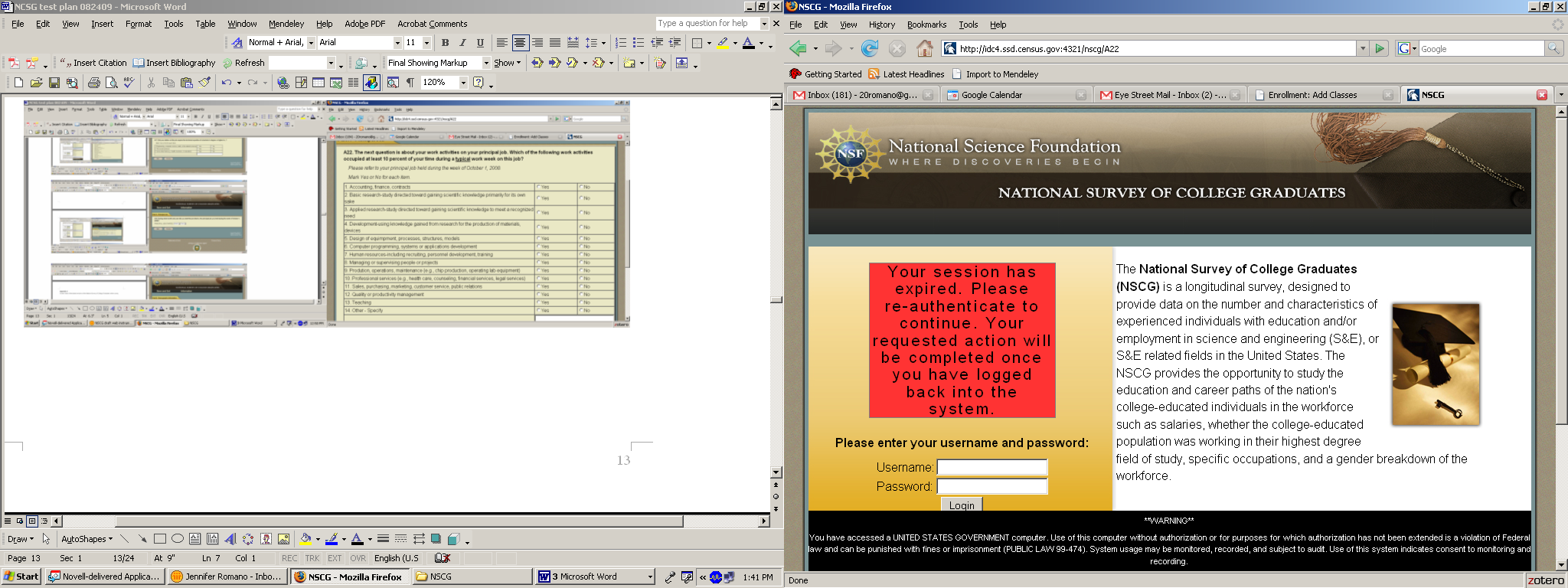
Task: Click the Firefox Go arrow button
Action: point(1380,49)
